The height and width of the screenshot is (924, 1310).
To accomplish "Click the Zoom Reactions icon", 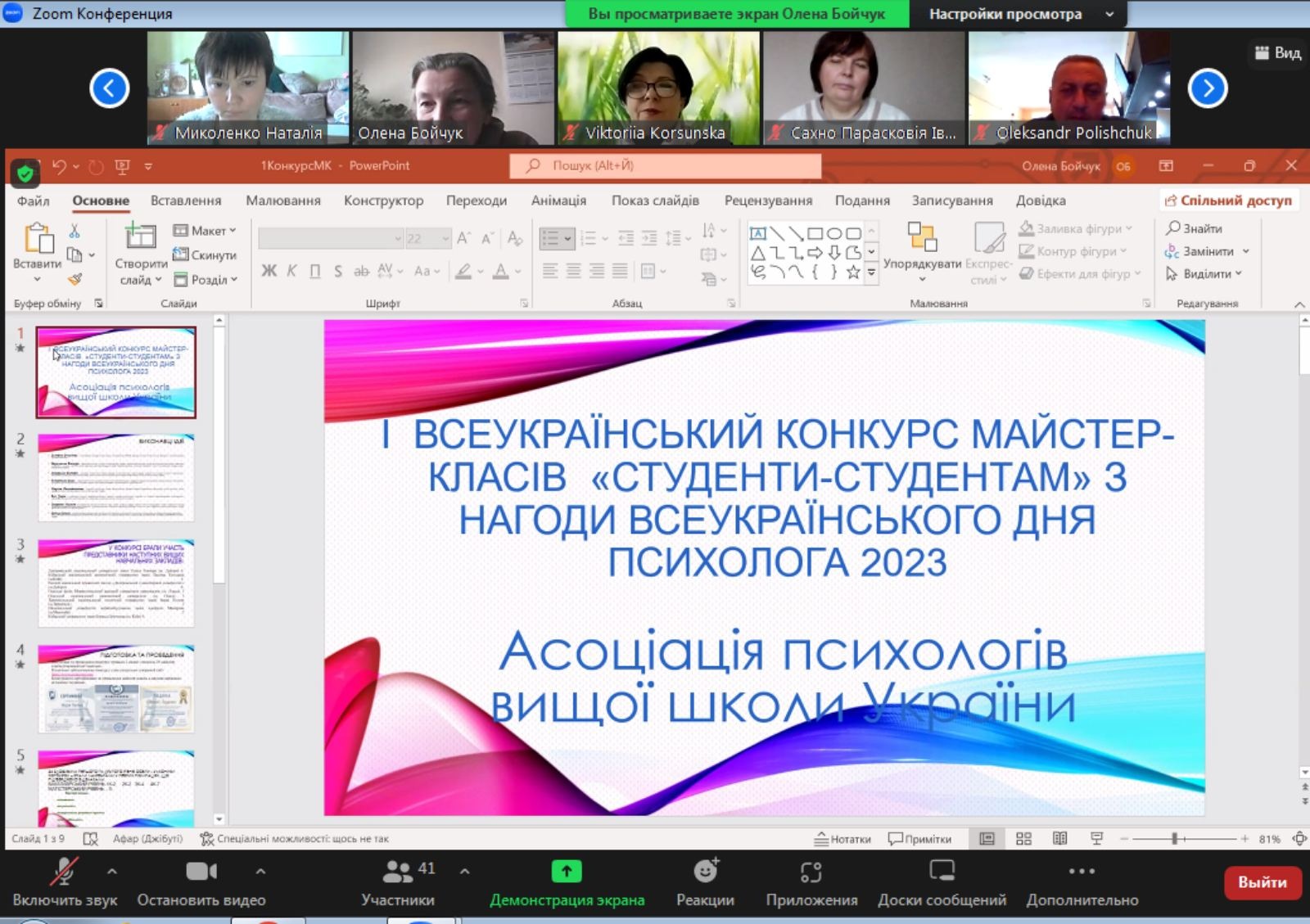I will [705, 872].
